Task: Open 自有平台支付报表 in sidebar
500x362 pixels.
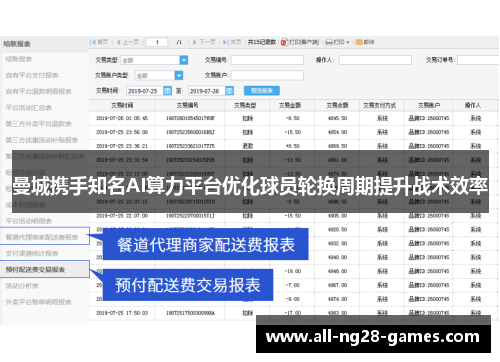Action: 32,75
